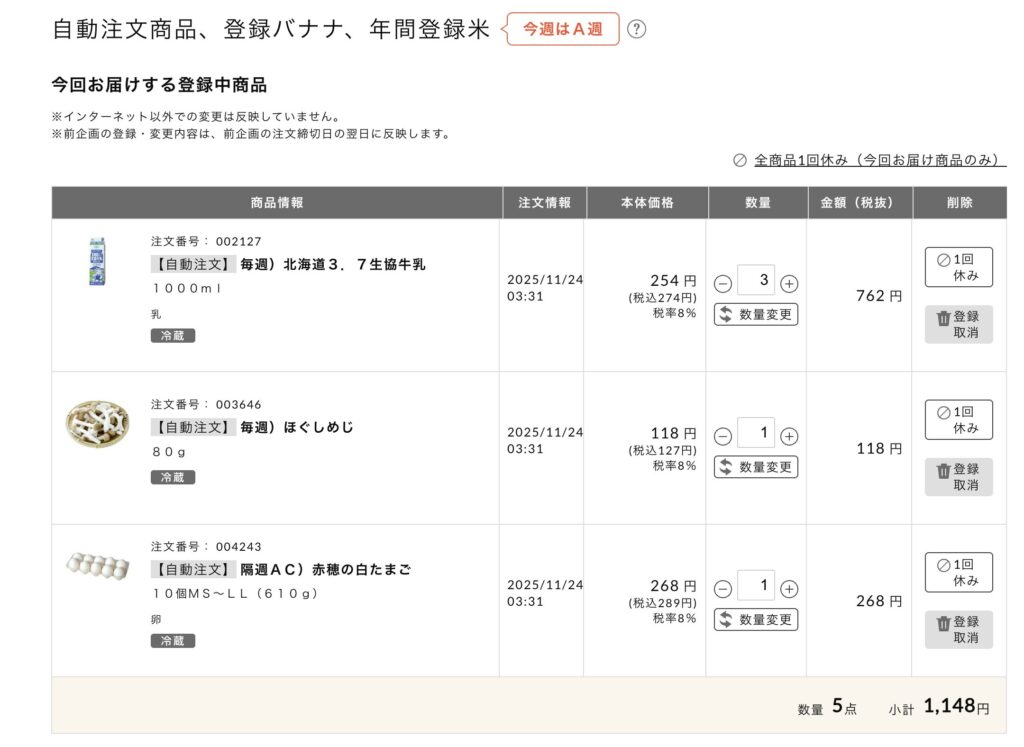Image resolution: width=1024 pixels, height=747 pixels.
Task: Click the plus icon to increase milk quantity
Action: (788, 283)
